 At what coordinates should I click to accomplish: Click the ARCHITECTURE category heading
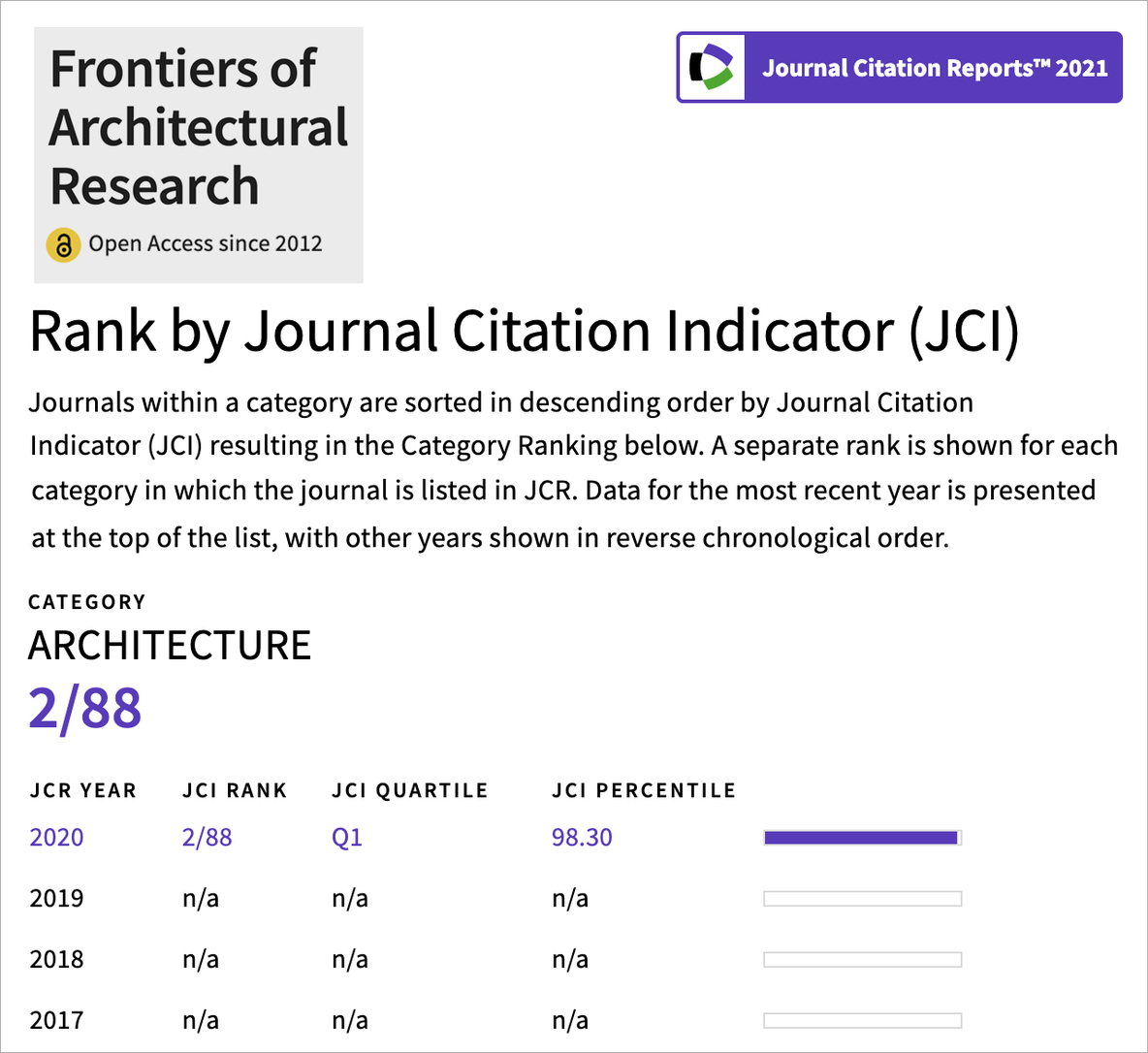pos(170,646)
